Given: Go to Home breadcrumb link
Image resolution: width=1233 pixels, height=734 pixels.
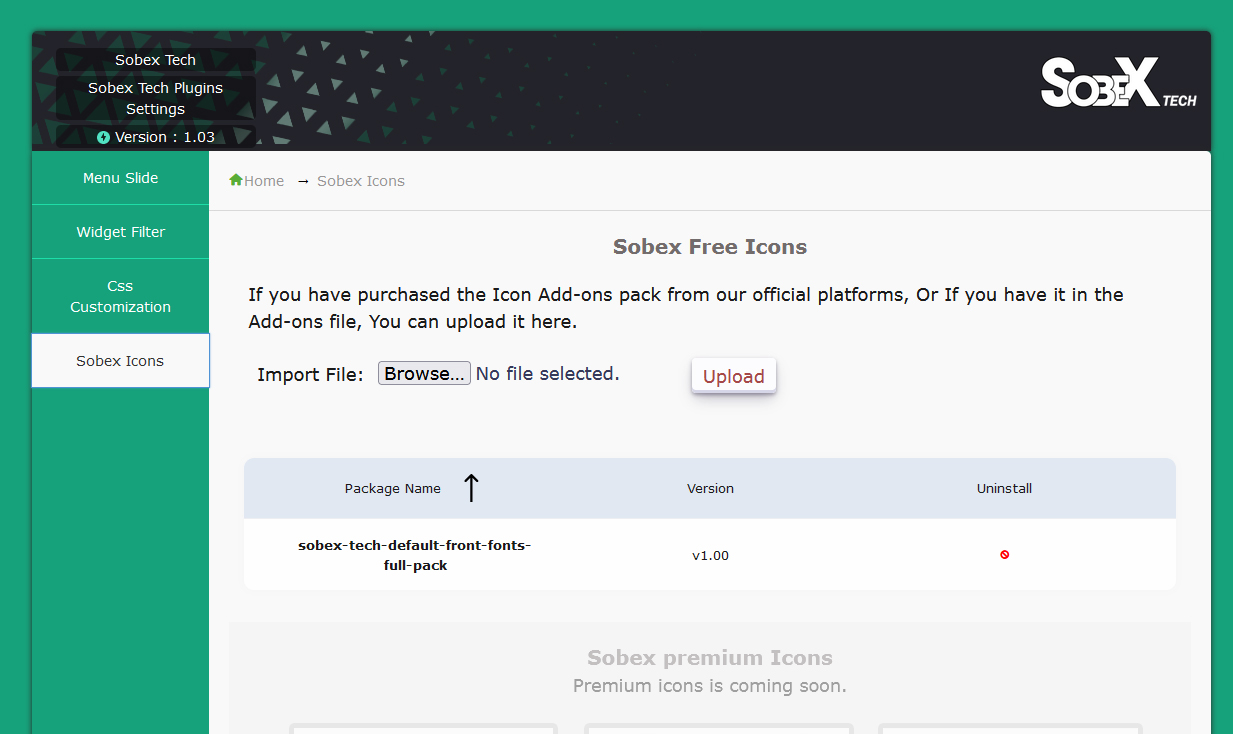Looking at the screenshot, I should click(264, 181).
